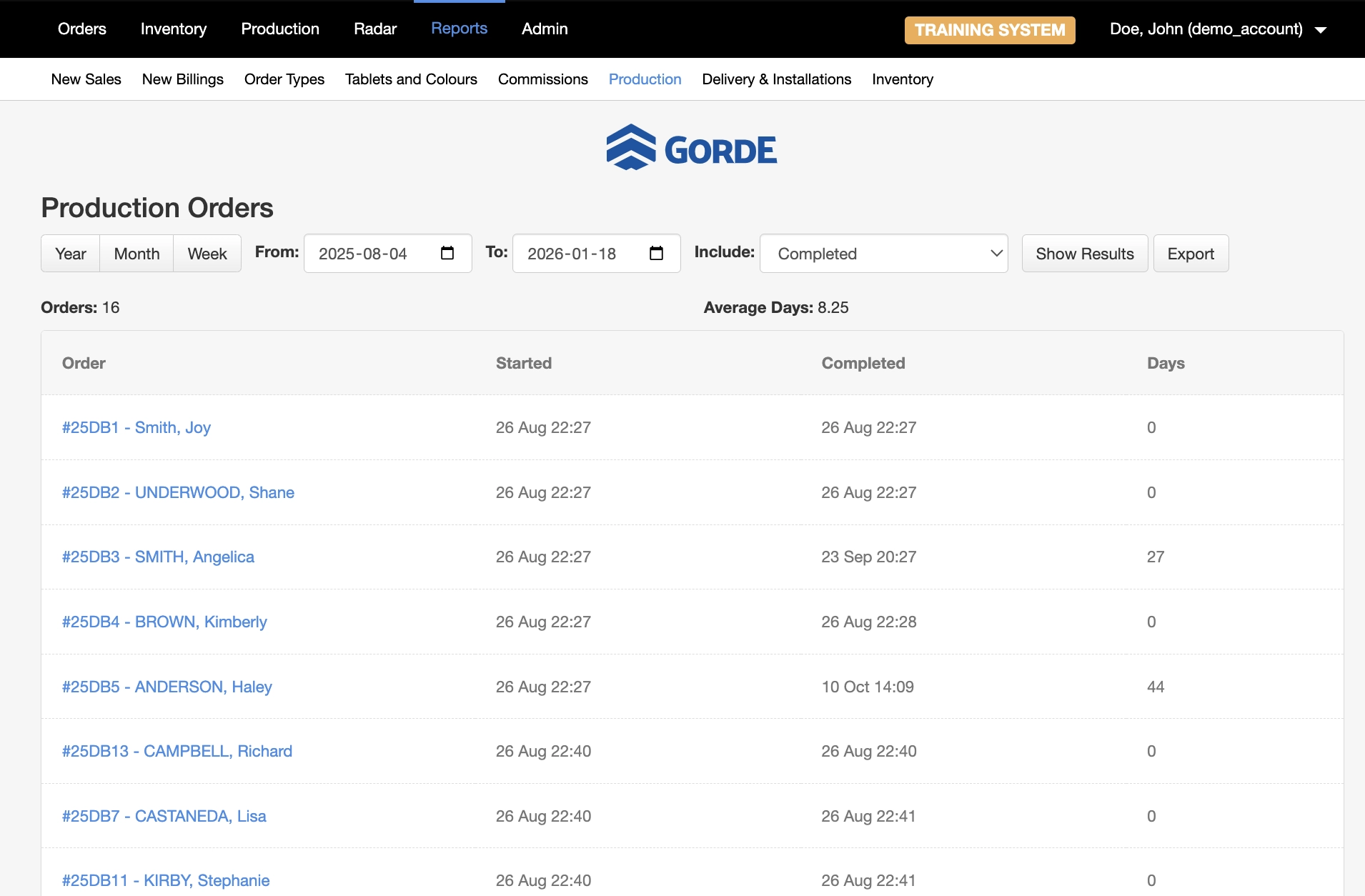Image resolution: width=1365 pixels, height=896 pixels.
Task: Open Tablets and Colours report tab
Action: [411, 79]
